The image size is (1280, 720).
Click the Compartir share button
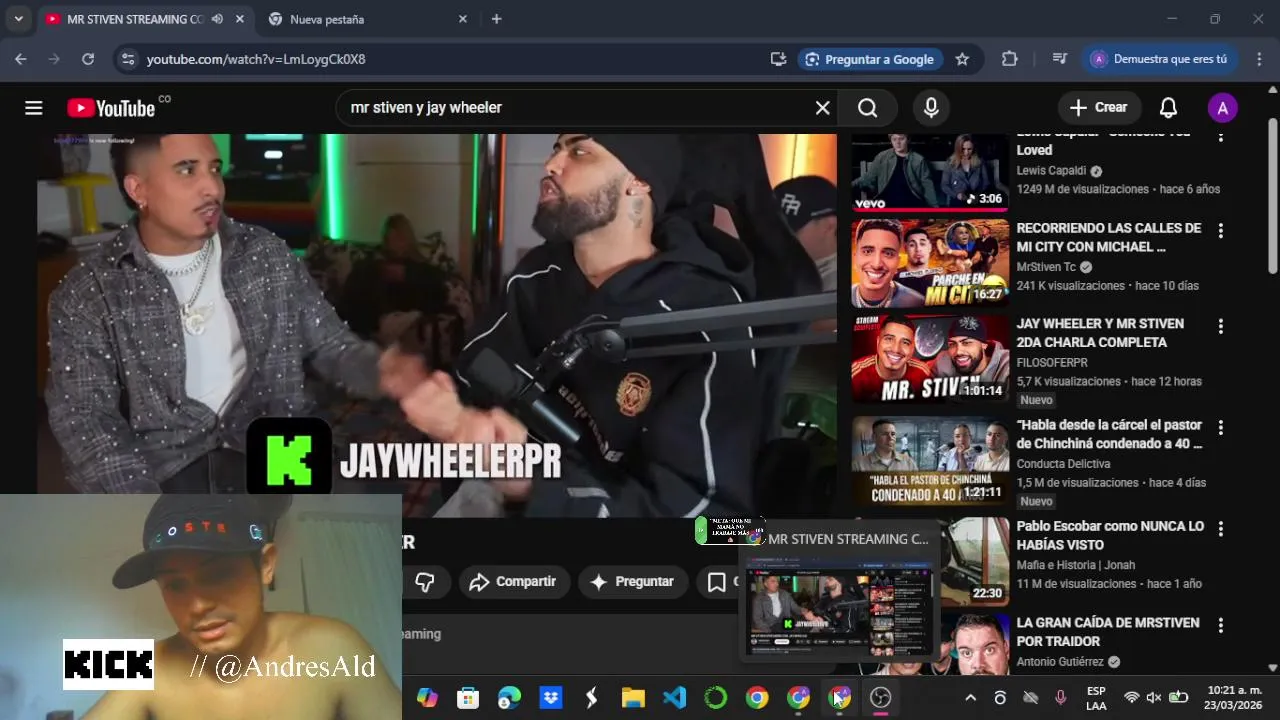pyautogui.click(x=514, y=582)
